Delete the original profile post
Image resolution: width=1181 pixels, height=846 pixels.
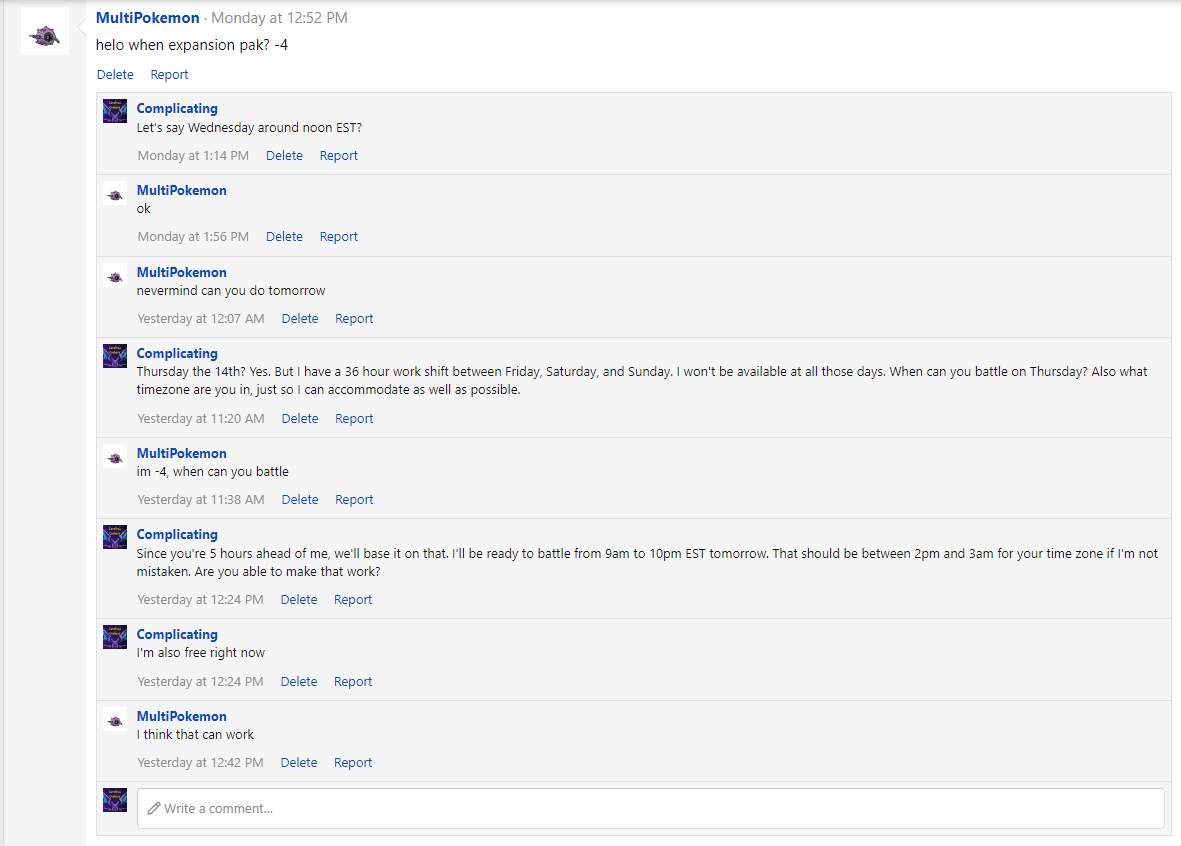(x=115, y=74)
